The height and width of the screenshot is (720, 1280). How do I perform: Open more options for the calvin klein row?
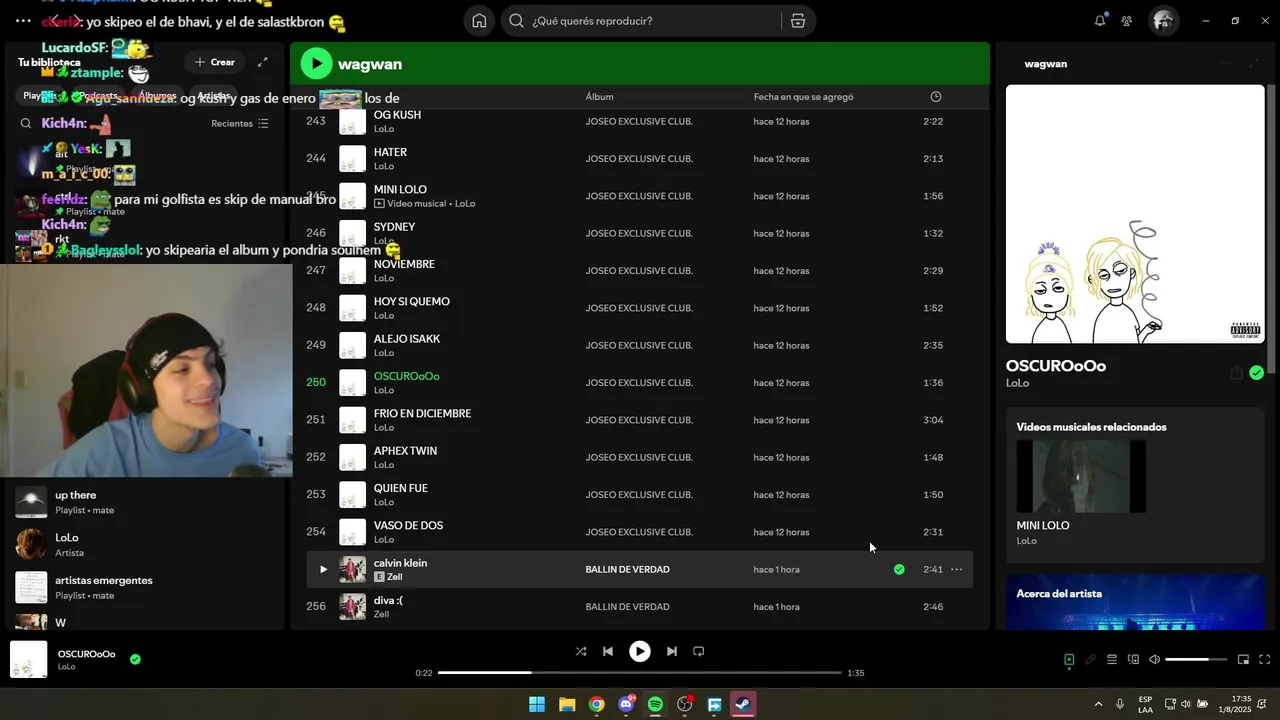(x=957, y=569)
